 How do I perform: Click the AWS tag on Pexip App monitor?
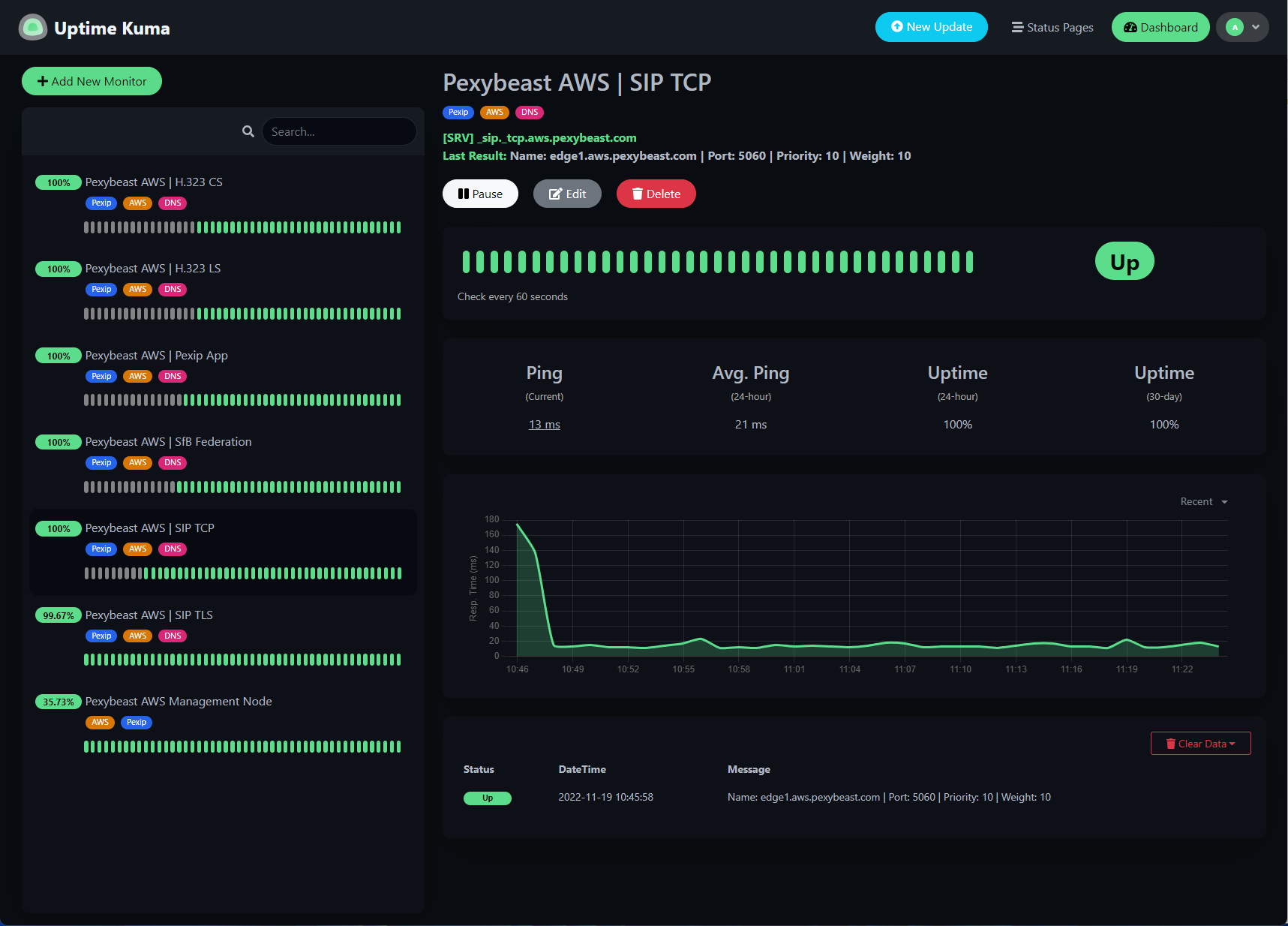(137, 376)
